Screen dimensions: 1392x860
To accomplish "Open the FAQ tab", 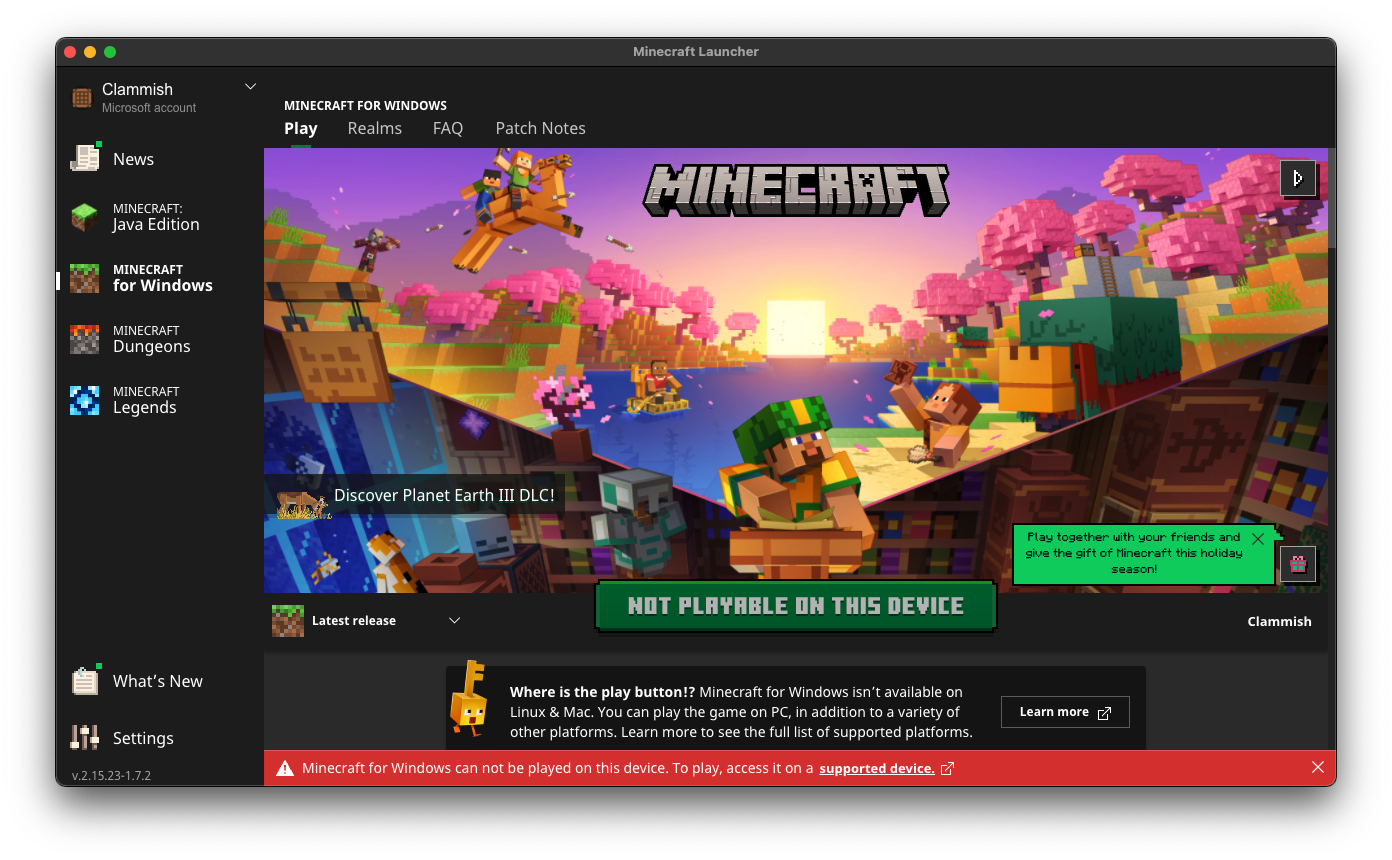I will (448, 128).
